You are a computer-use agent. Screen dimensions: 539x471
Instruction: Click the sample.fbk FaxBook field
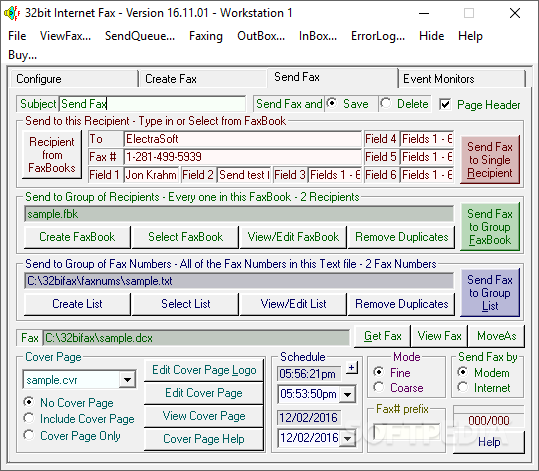pos(239,214)
